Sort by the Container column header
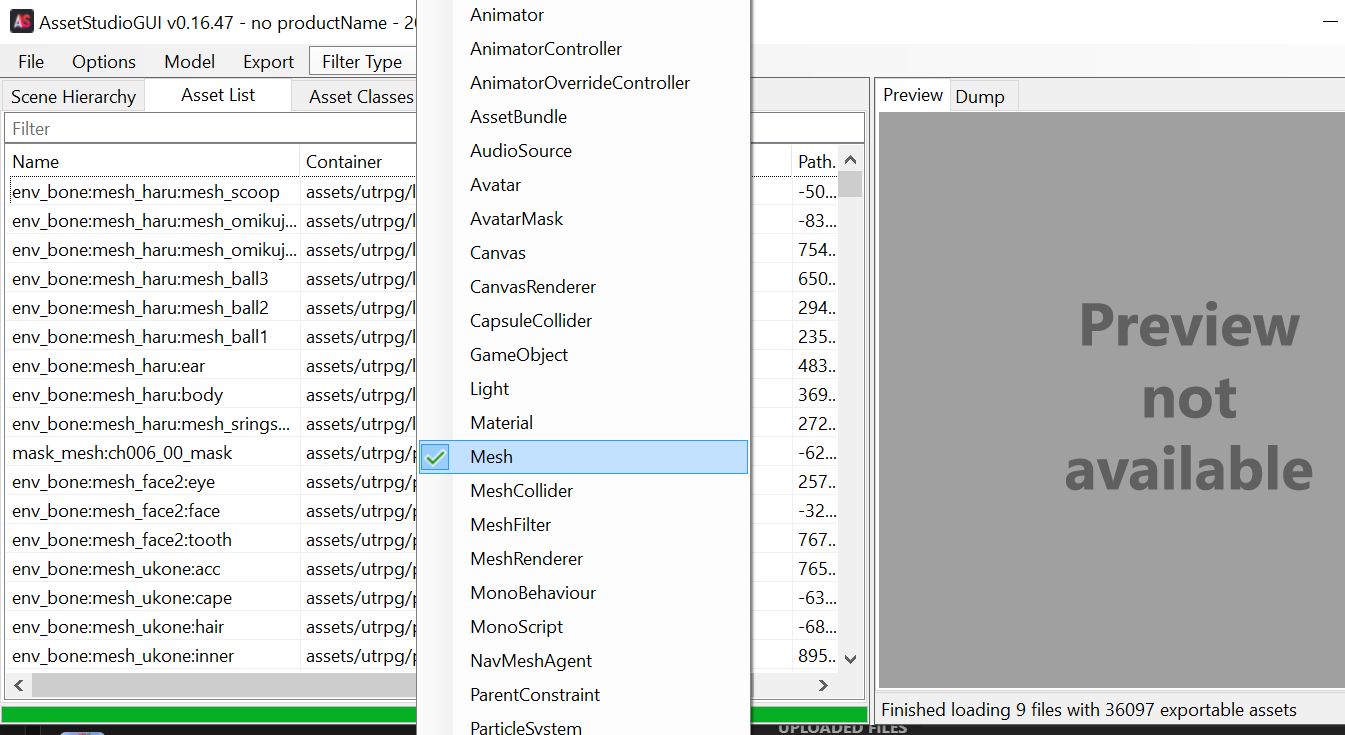 tap(358, 162)
